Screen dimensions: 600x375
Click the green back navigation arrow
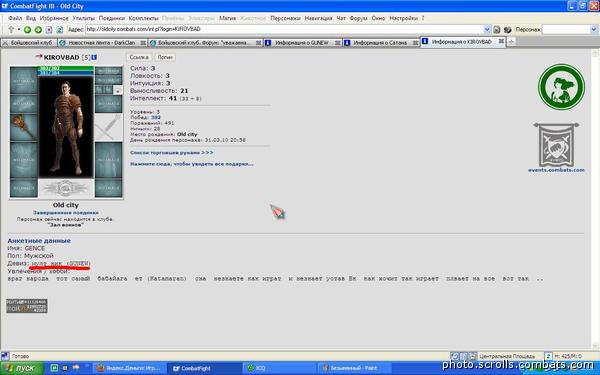click(x=28, y=29)
